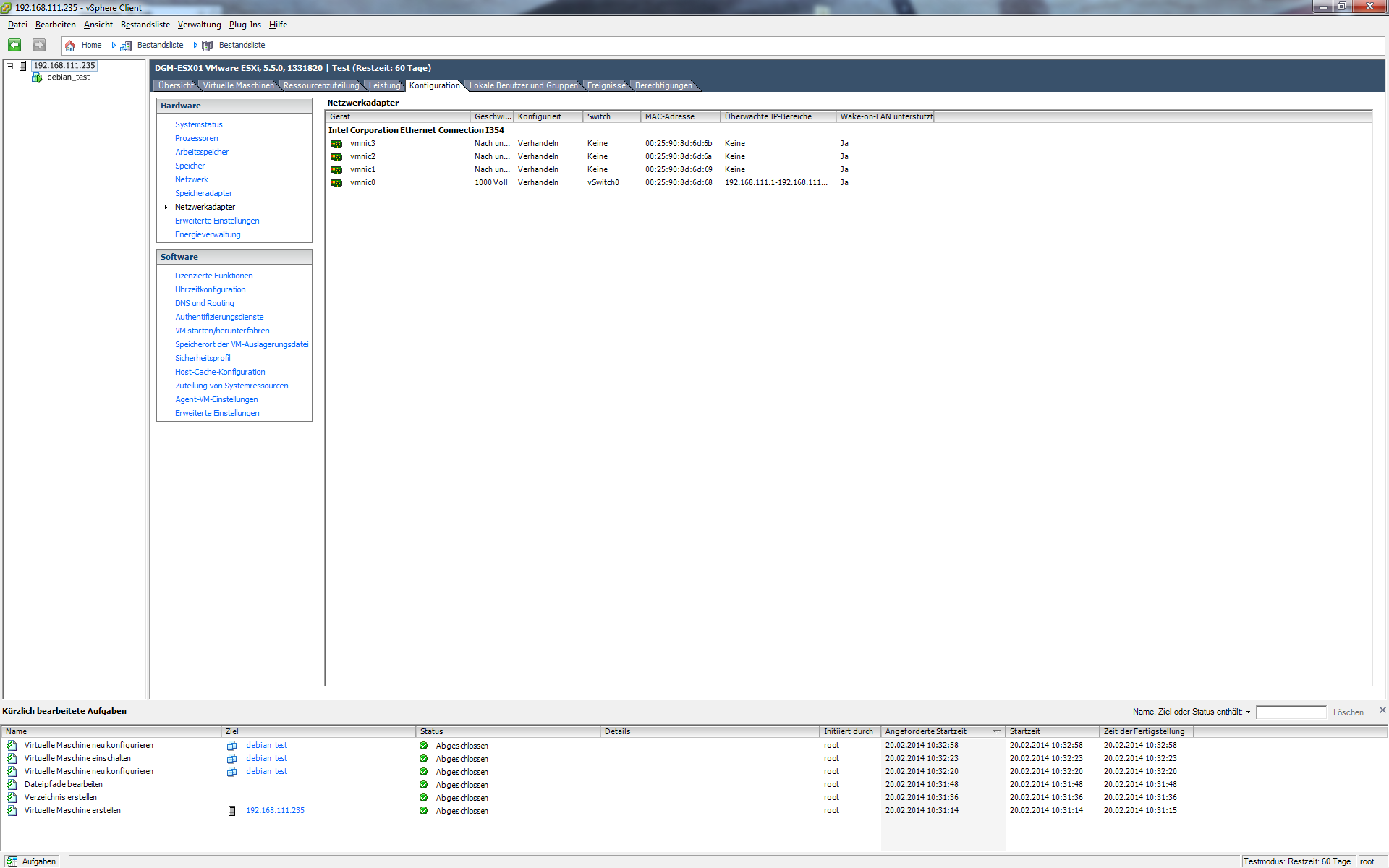Switch to the Leistung tab
The height and width of the screenshot is (868, 1389).
tap(384, 85)
